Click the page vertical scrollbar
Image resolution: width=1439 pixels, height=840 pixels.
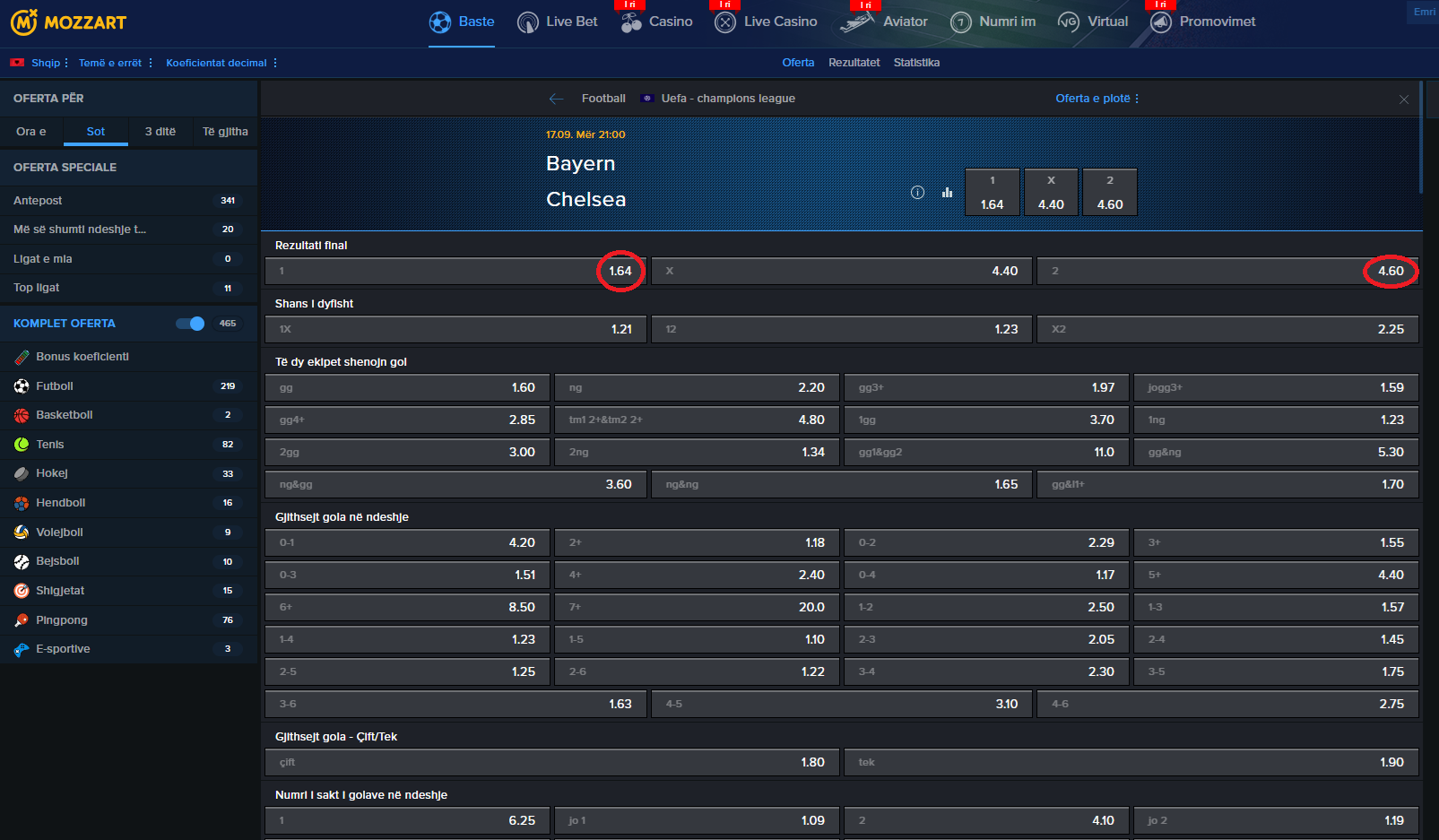pyautogui.click(x=1422, y=136)
